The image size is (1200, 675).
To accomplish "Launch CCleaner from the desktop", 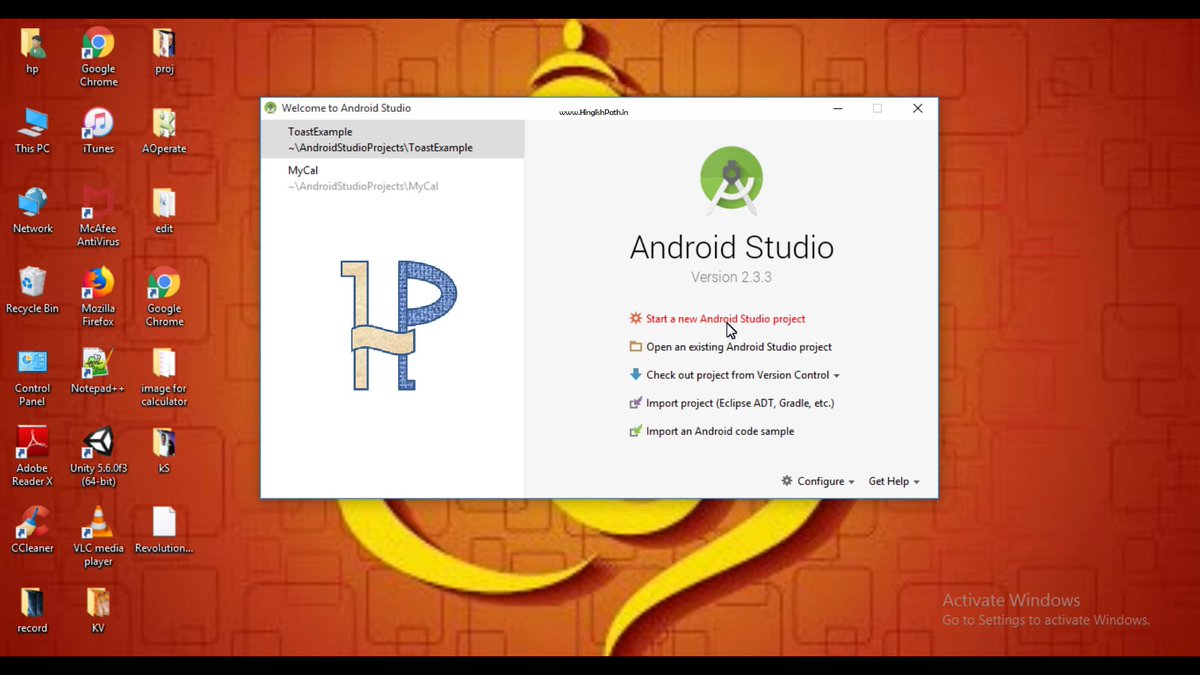I will click(33, 523).
